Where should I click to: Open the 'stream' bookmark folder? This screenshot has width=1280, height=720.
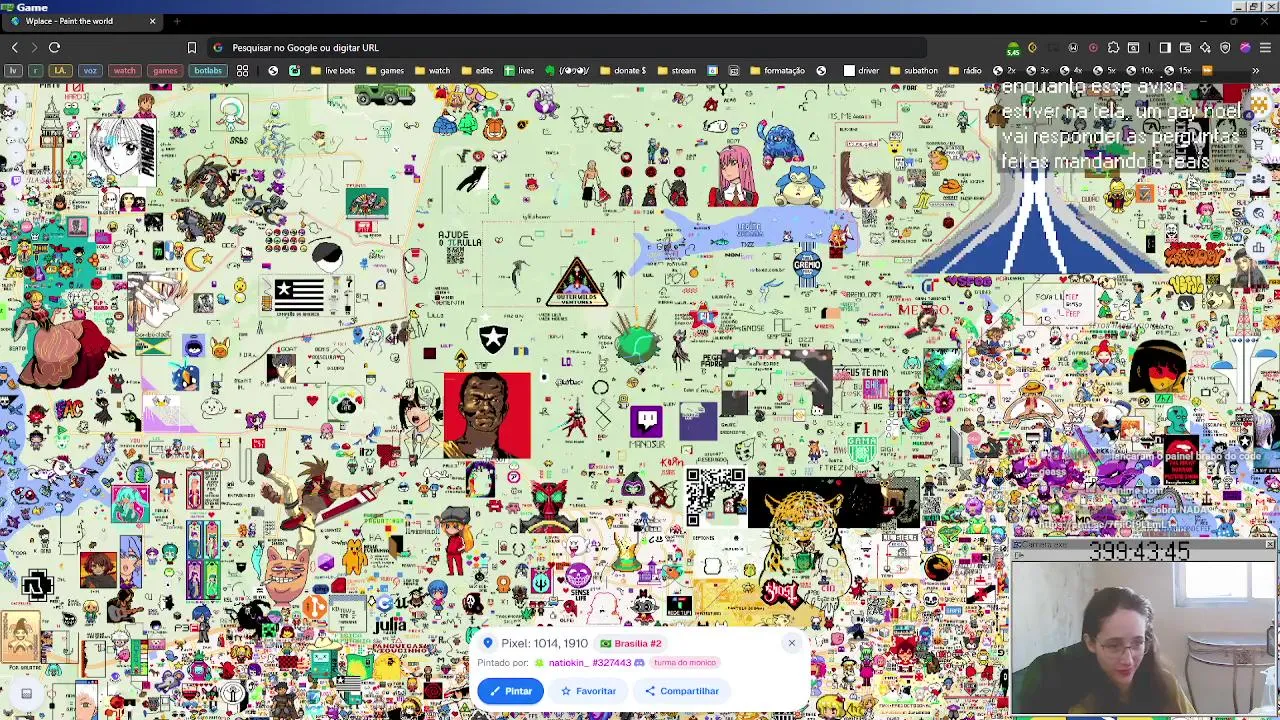click(677, 71)
